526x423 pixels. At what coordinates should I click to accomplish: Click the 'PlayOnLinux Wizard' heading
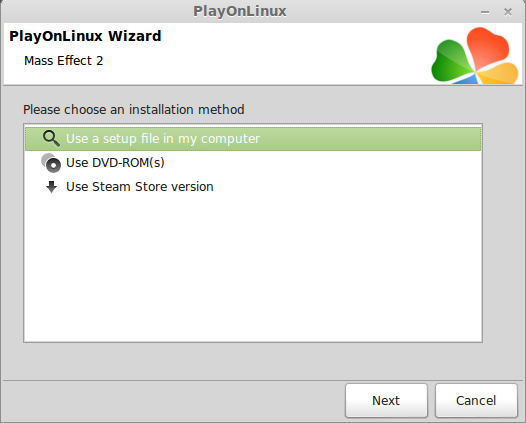[85, 36]
